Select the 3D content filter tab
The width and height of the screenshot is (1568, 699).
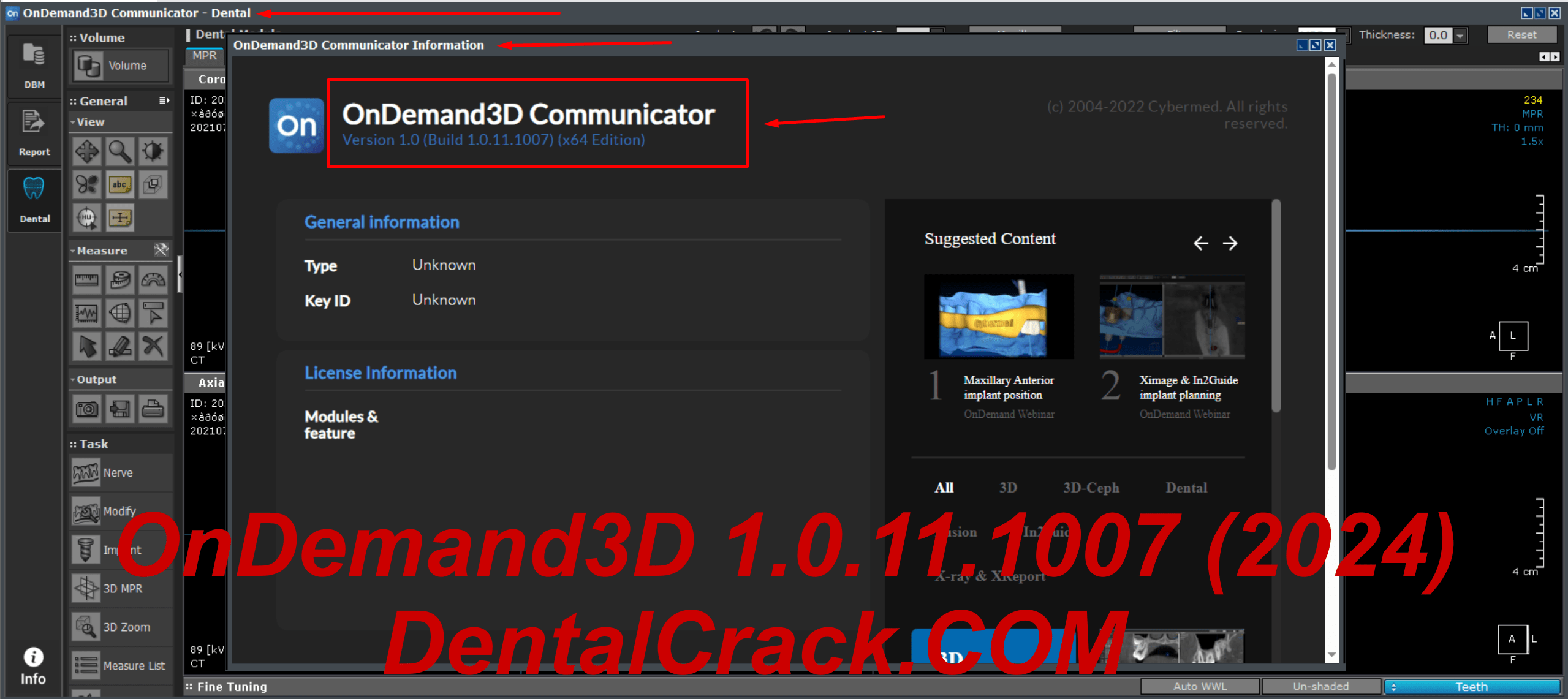point(1008,488)
